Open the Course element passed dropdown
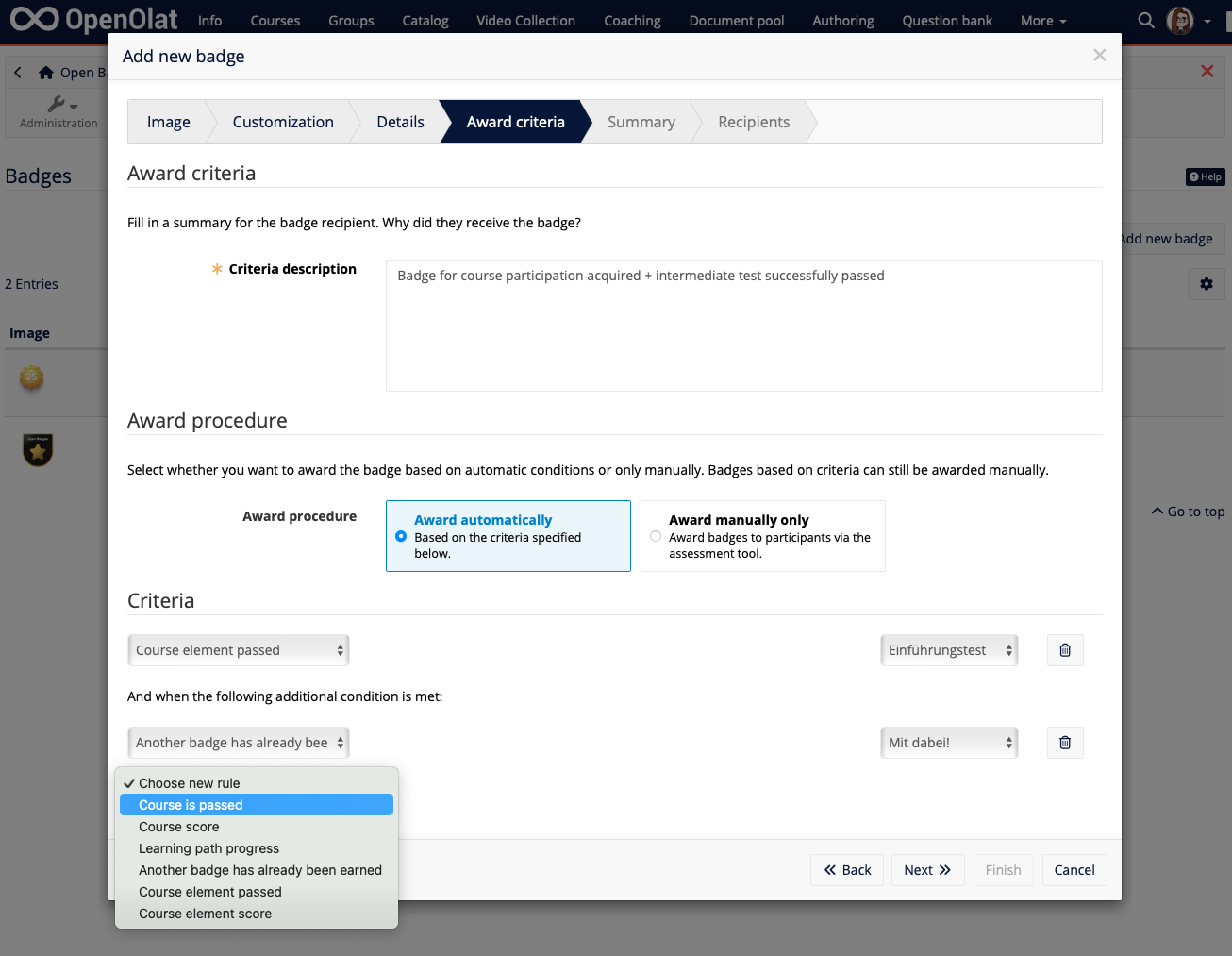Viewport: 1232px width, 956px height. pyautogui.click(x=238, y=650)
